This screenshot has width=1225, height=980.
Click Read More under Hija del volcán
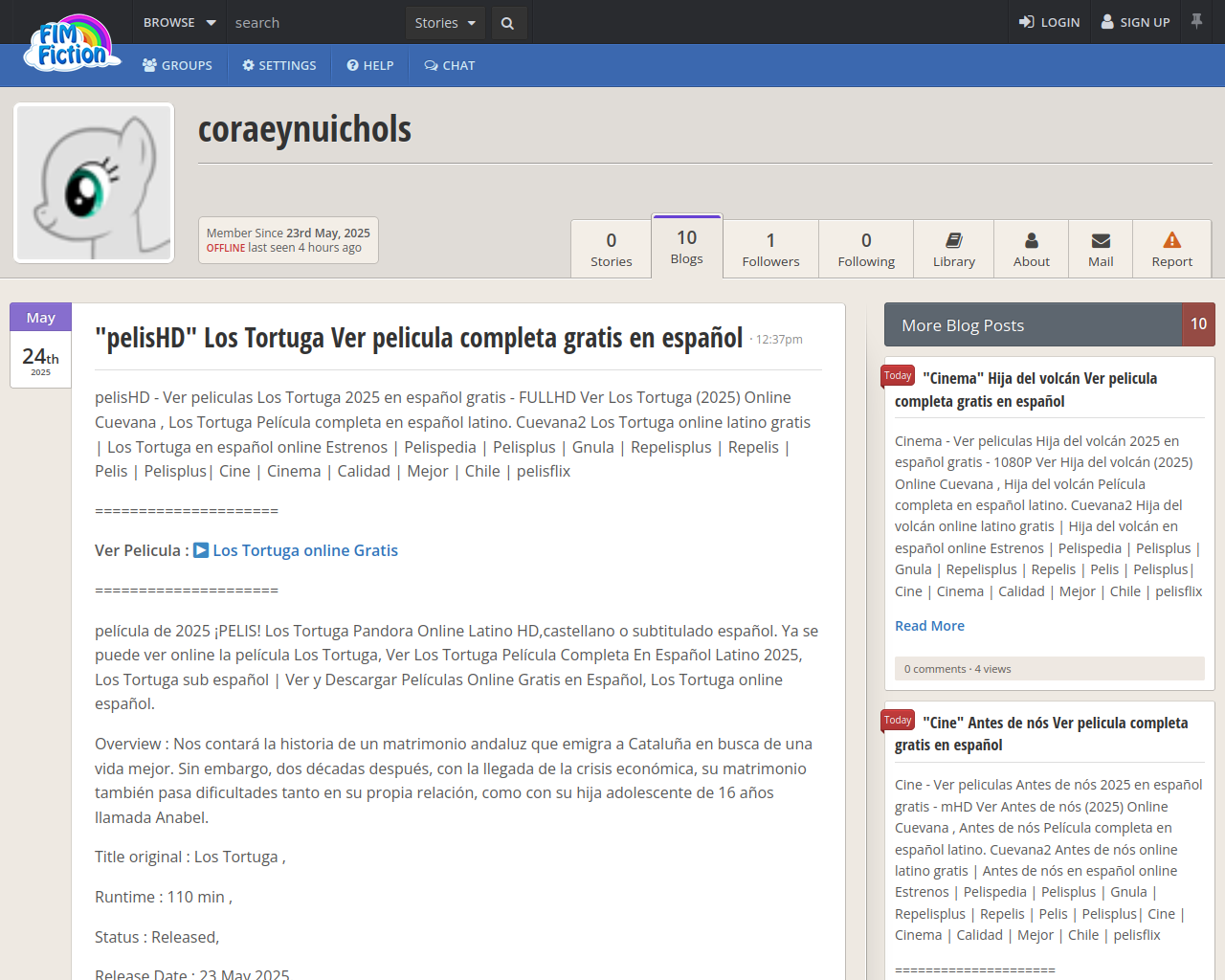[929, 626]
